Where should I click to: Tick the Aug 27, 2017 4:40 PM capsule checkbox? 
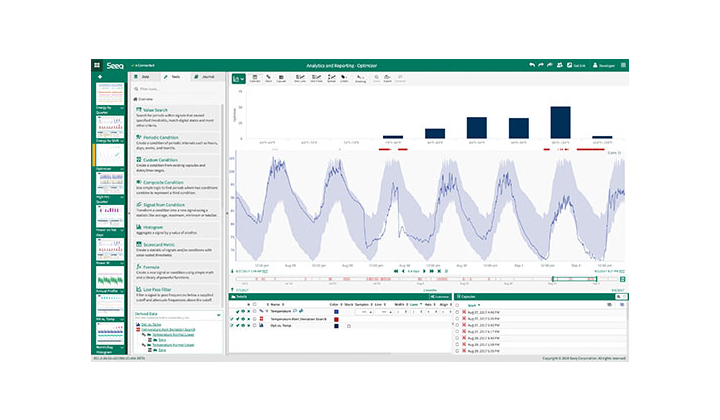tap(457, 312)
